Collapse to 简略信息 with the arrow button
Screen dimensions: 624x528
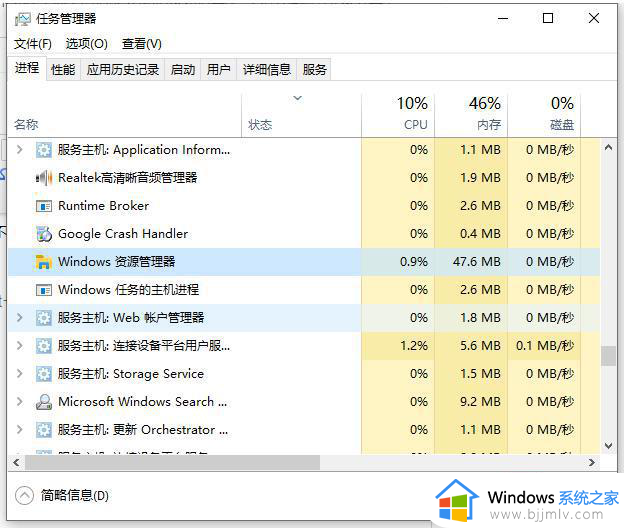coord(24,496)
